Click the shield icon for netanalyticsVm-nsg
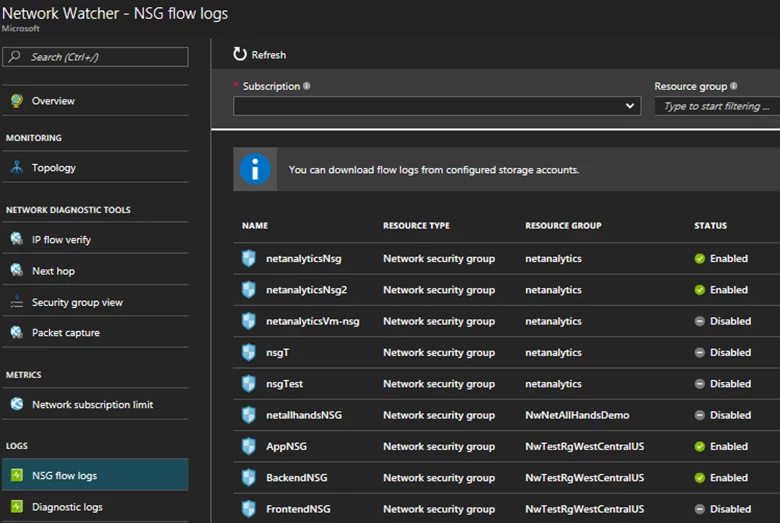Screen dimensions: 780x523 (248, 321)
